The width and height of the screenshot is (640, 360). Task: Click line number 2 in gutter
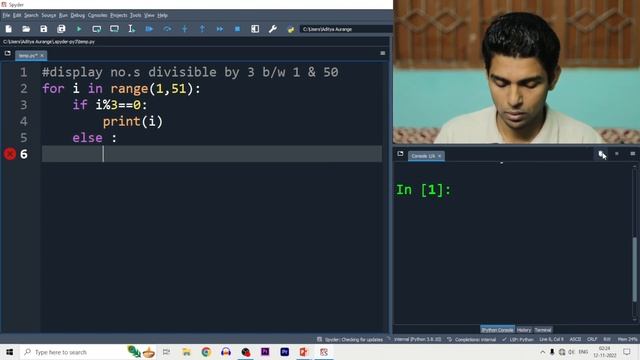[x=24, y=89]
